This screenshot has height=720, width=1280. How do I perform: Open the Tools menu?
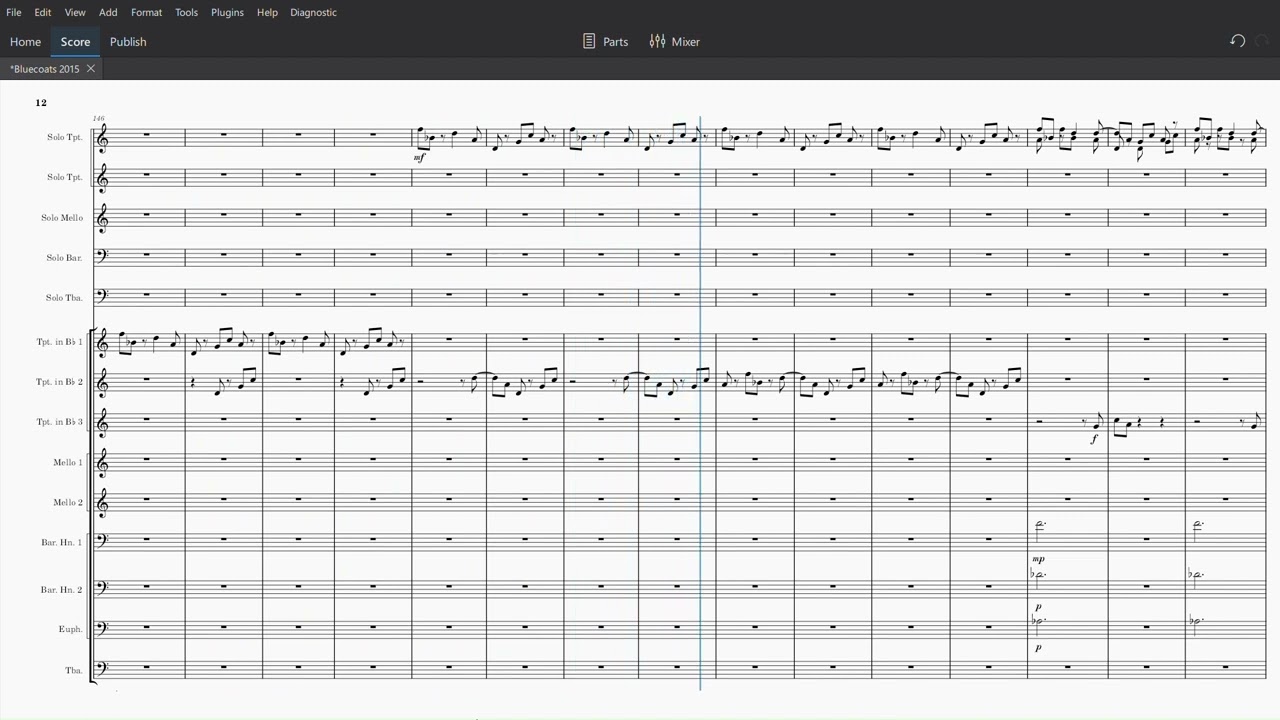click(186, 12)
